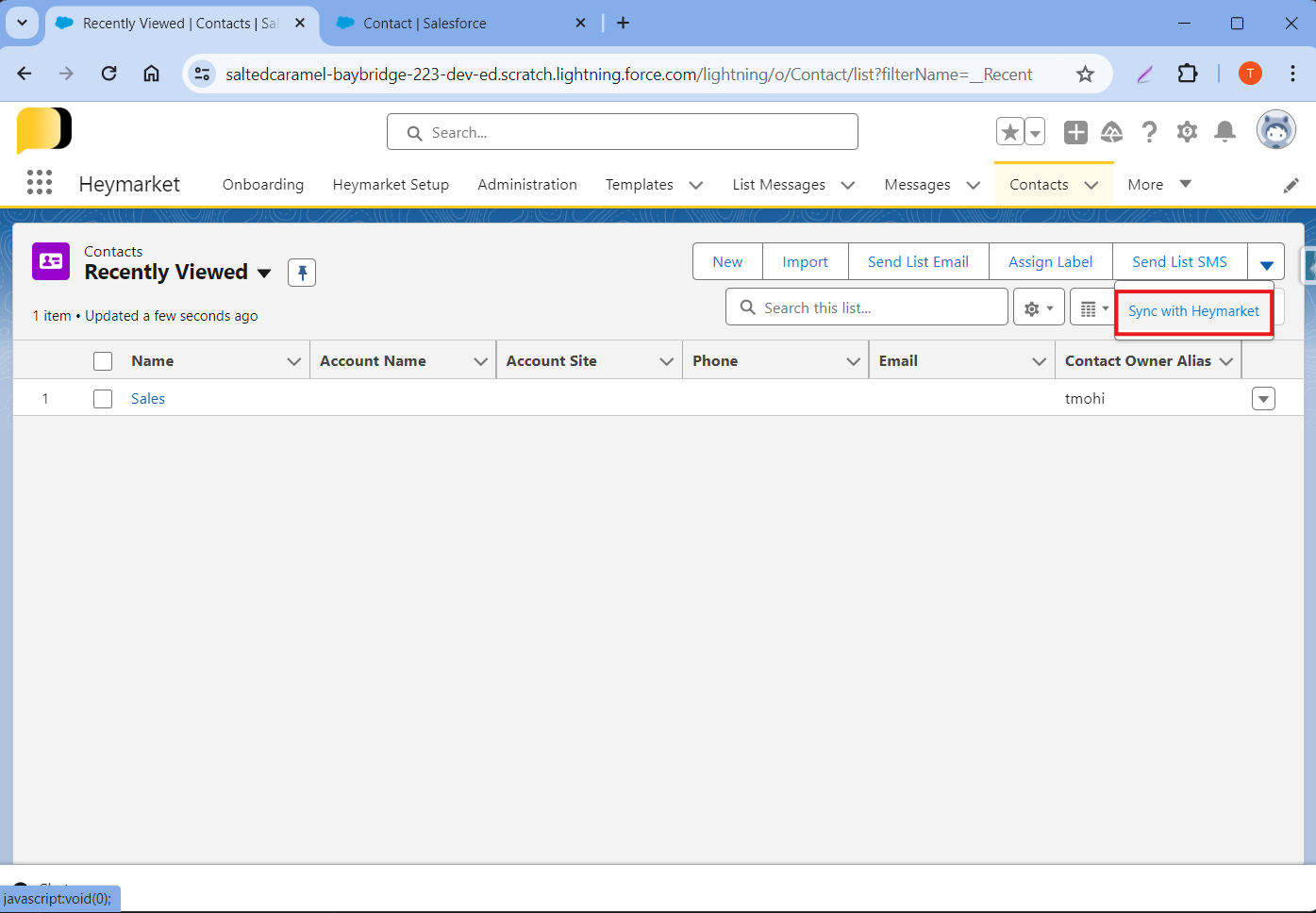The height and width of the screenshot is (913, 1316).
Task: Click the Import button
Action: click(805, 262)
